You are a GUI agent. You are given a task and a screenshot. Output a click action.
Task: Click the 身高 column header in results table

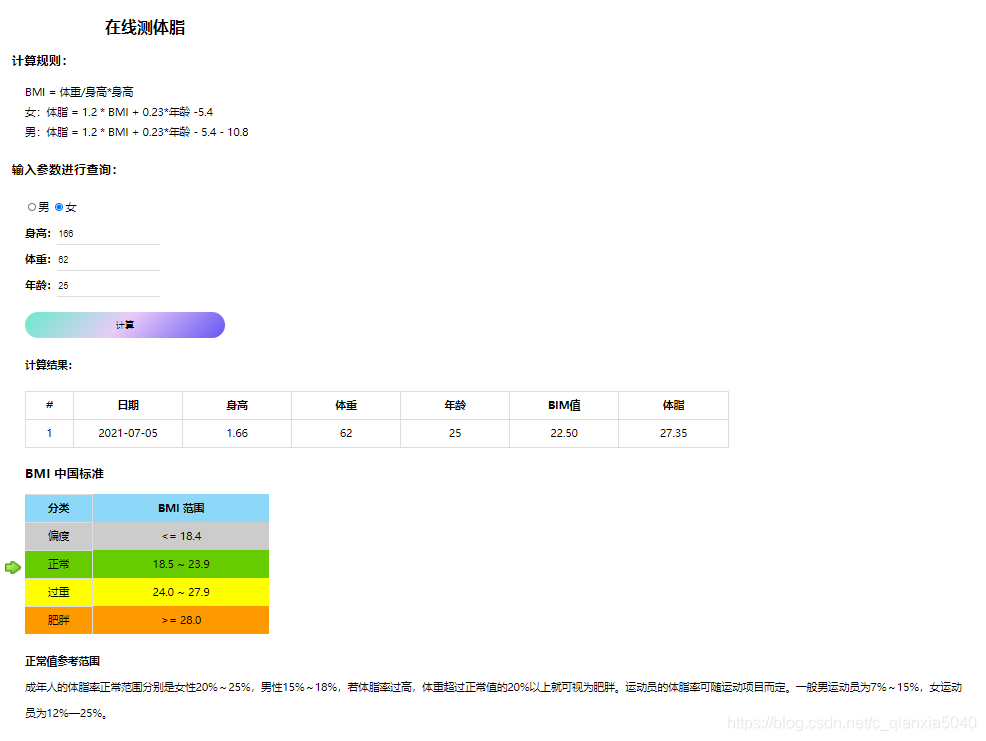pos(237,405)
